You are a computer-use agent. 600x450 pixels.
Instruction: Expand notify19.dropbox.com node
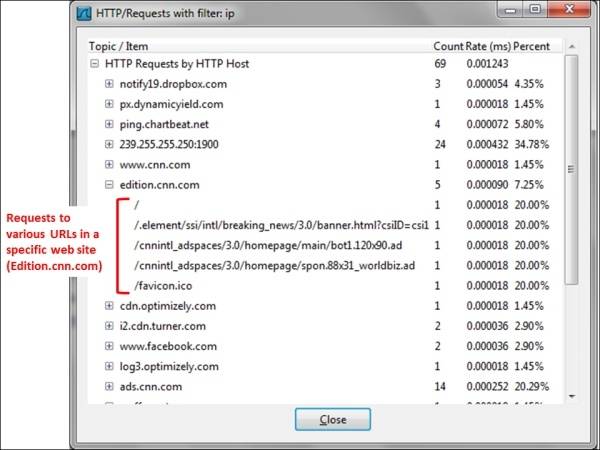click(109, 83)
